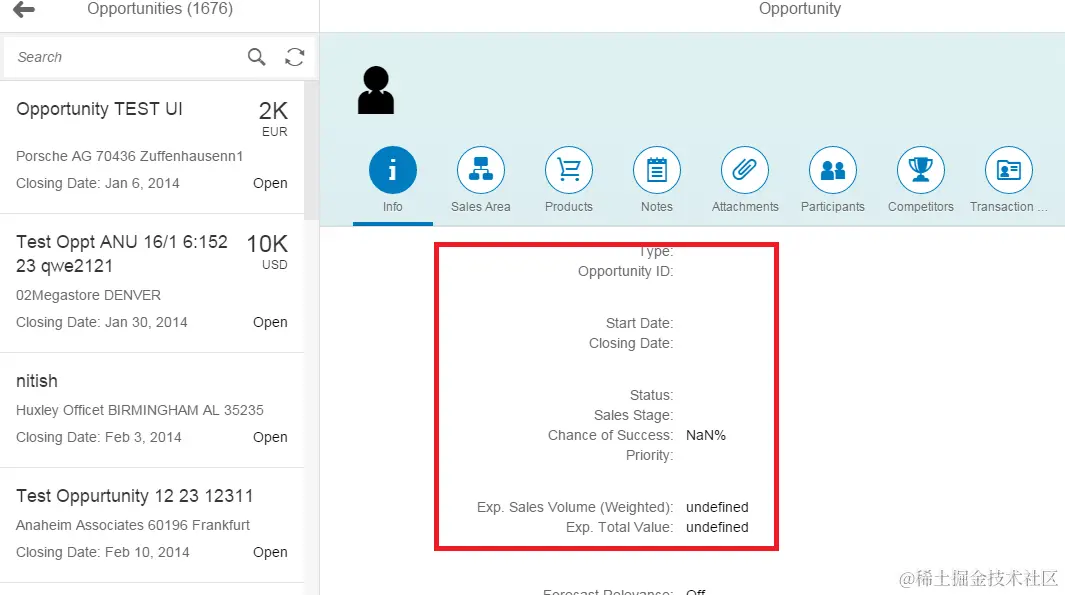Viewport: 1065px width, 595px height.
Task: Click the 2K EUR value
Action: [273, 119]
